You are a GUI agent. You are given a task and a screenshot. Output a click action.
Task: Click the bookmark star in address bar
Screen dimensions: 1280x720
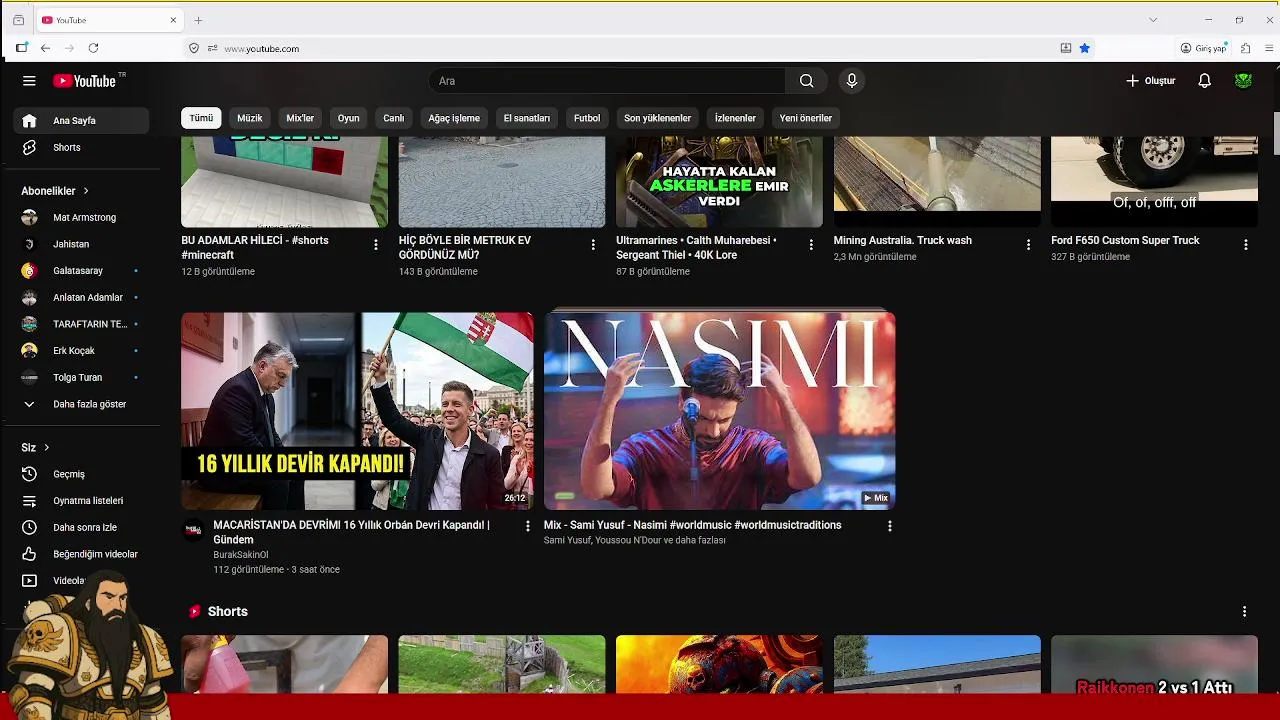point(1084,48)
